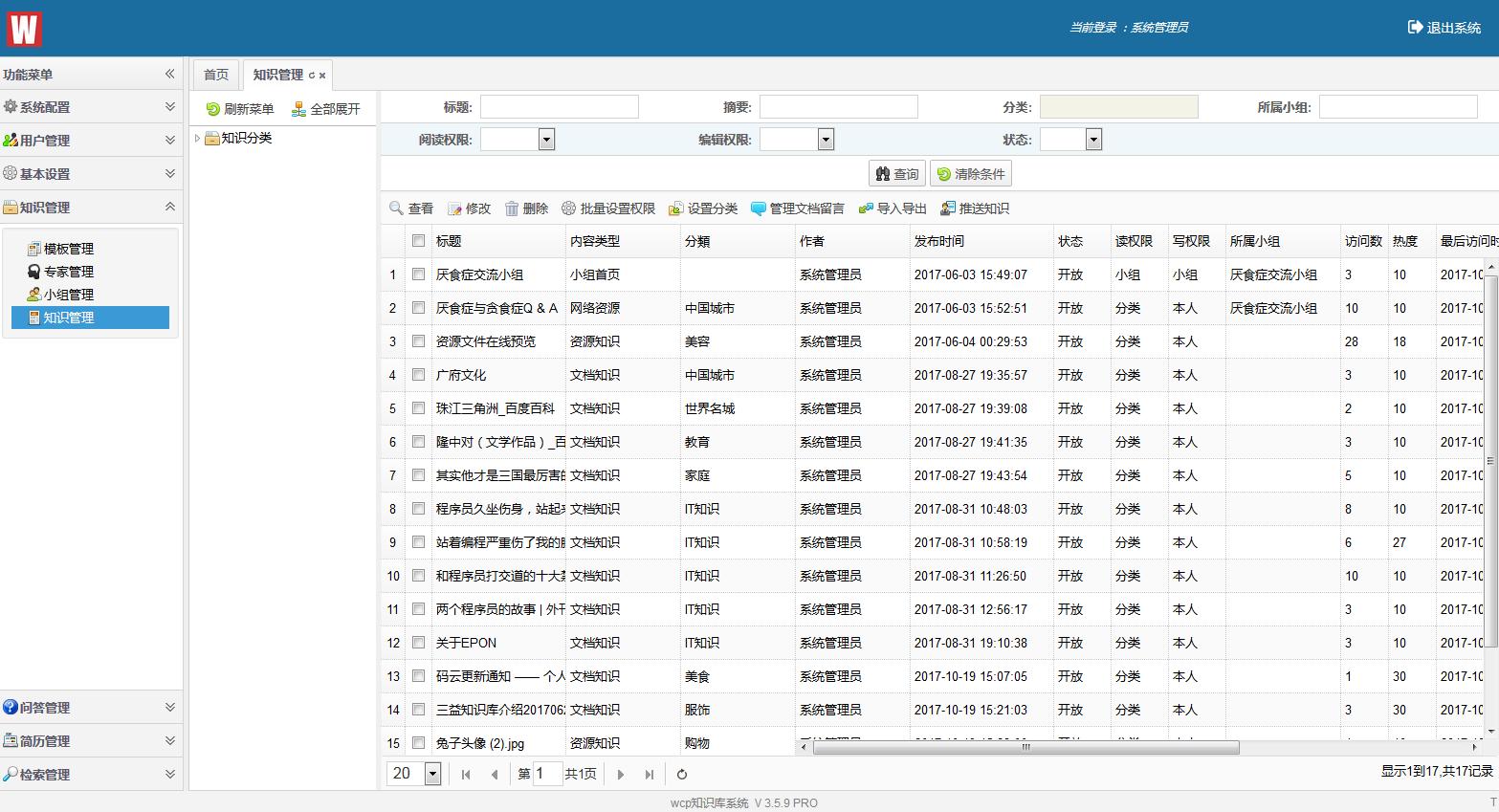This screenshot has height=812, width=1499.
Task: Click the 标题 search input field
Action: click(560, 107)
